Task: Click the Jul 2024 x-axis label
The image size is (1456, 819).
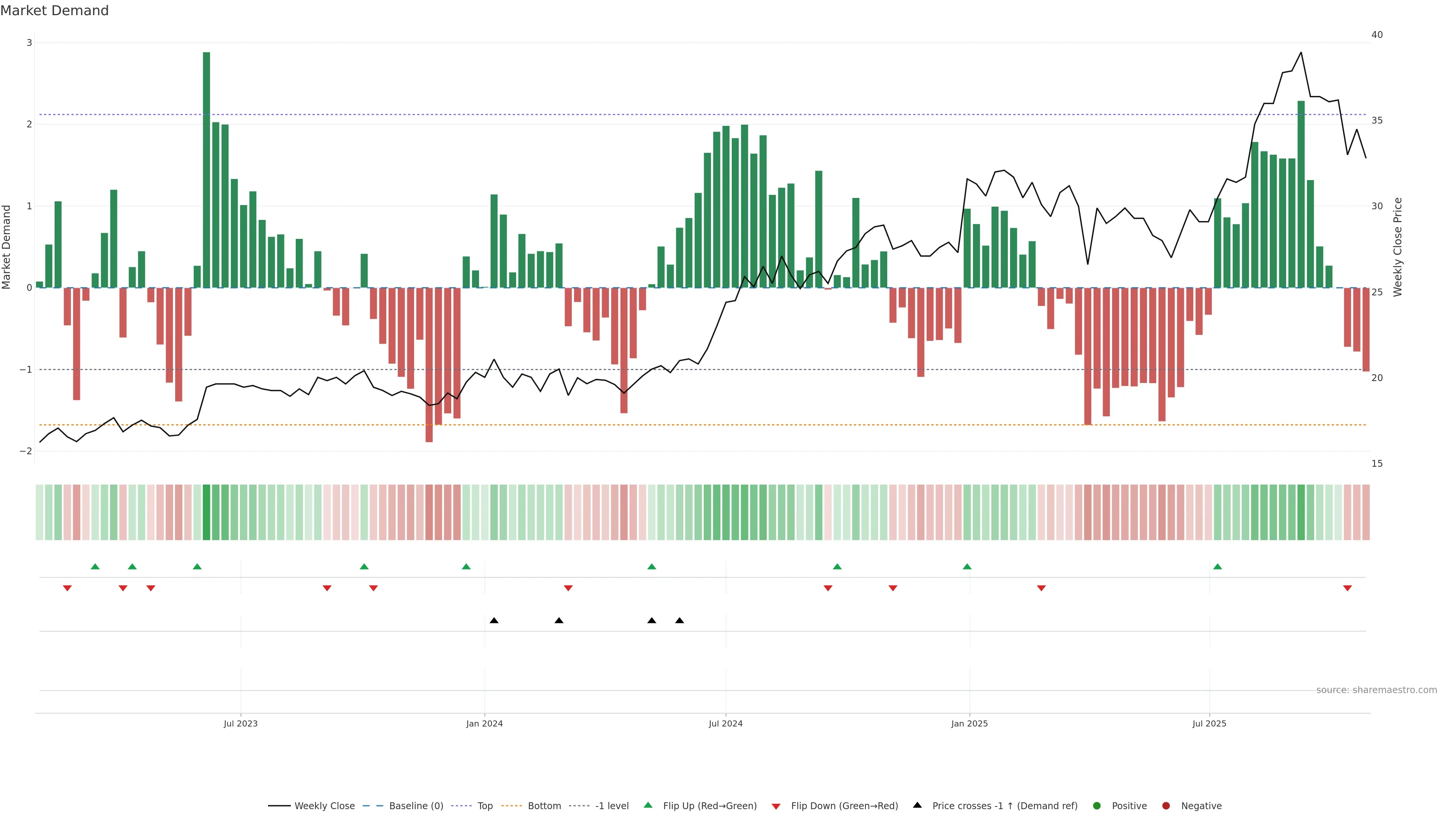Action: [x=726, y=723]
